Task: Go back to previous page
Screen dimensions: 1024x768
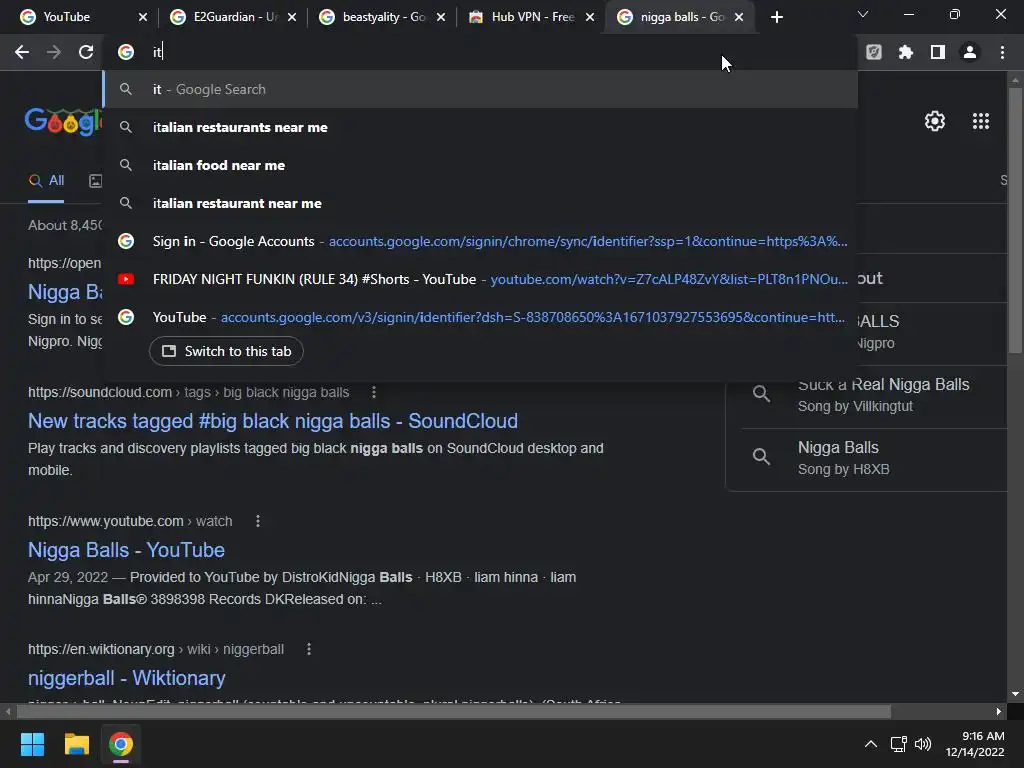Action: [22, 52]
